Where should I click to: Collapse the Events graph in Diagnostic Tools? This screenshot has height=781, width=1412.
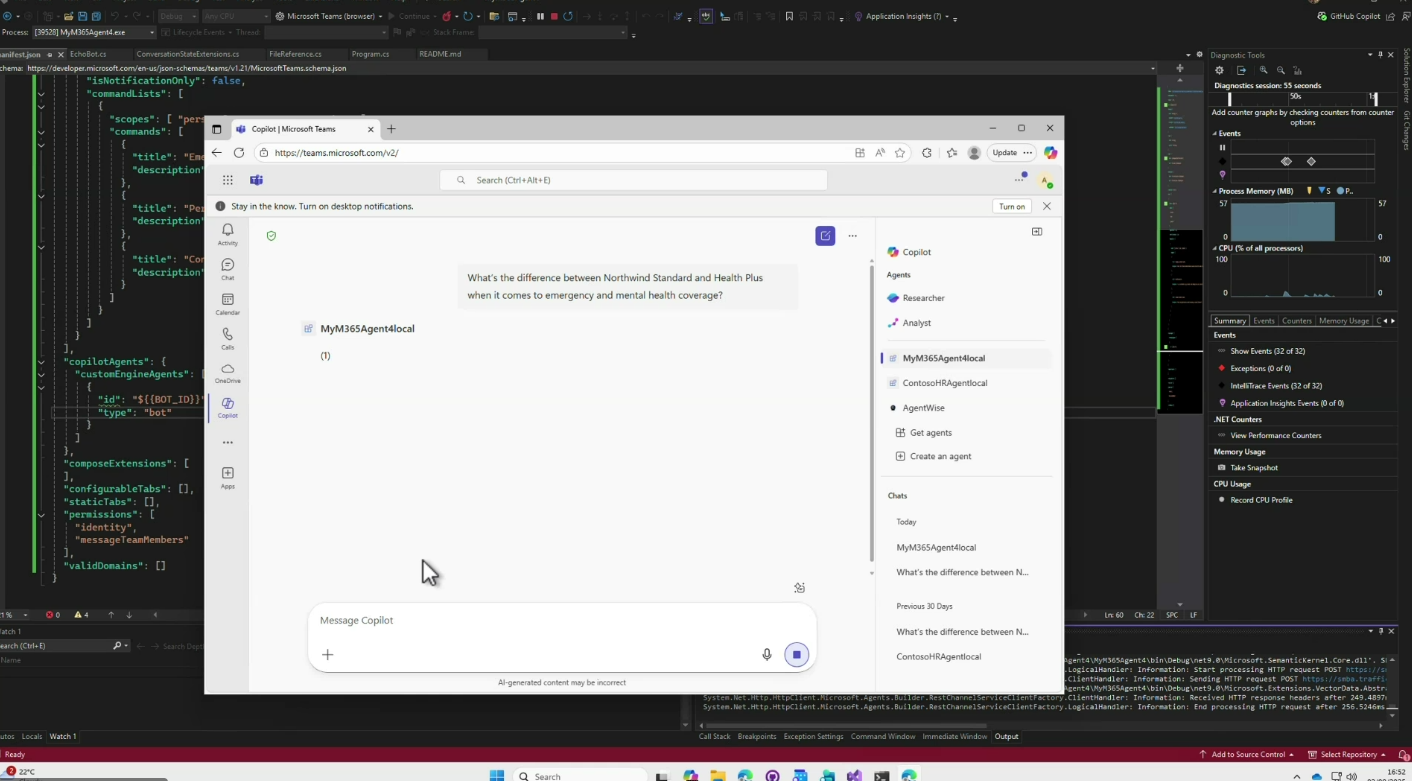tap(1215, 133)
